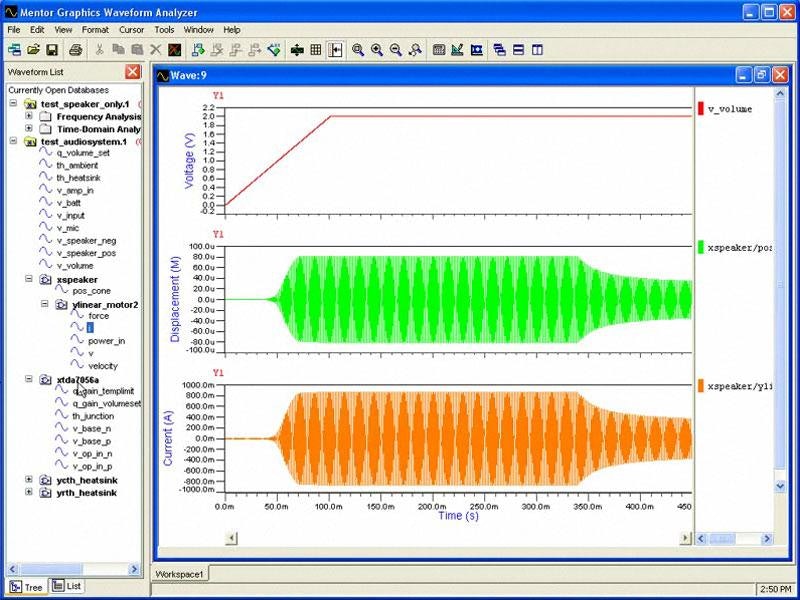The width and height of the screenshot is (800, 600).
Task: Switch to the List tab
Action: coord(67,586)
